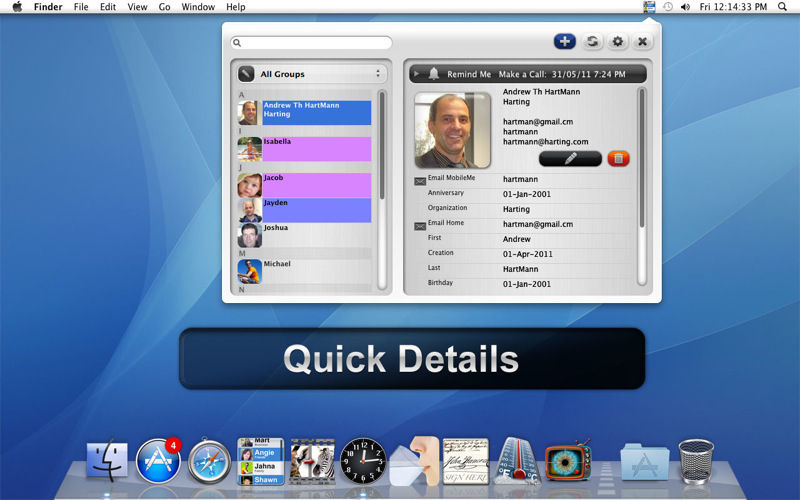Open the File menu
800x500 pixels.
[81, 7]
